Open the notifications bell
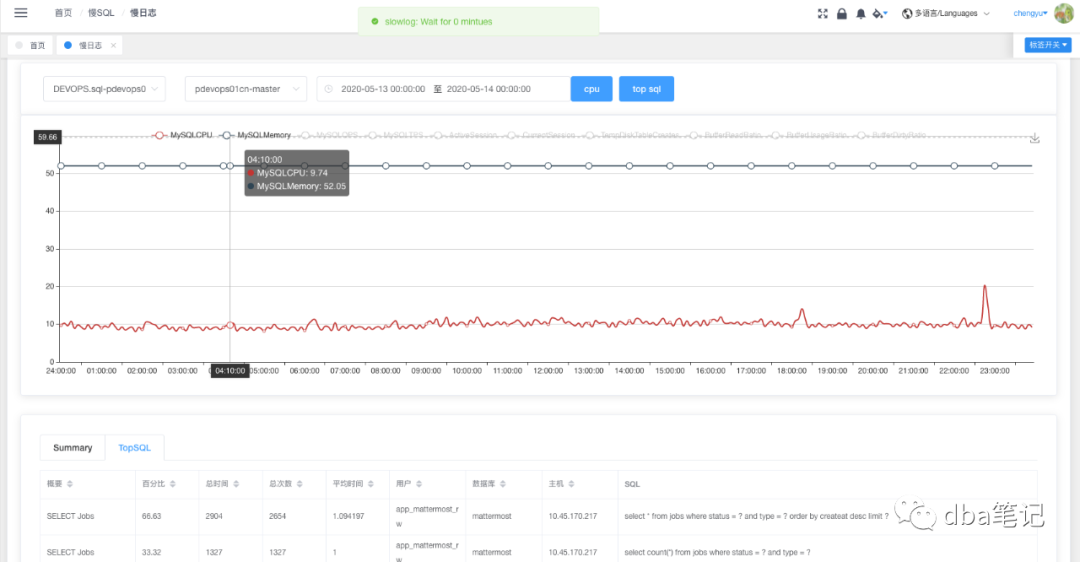Screen dimensions: 1080x562 [x=860, y=14]
